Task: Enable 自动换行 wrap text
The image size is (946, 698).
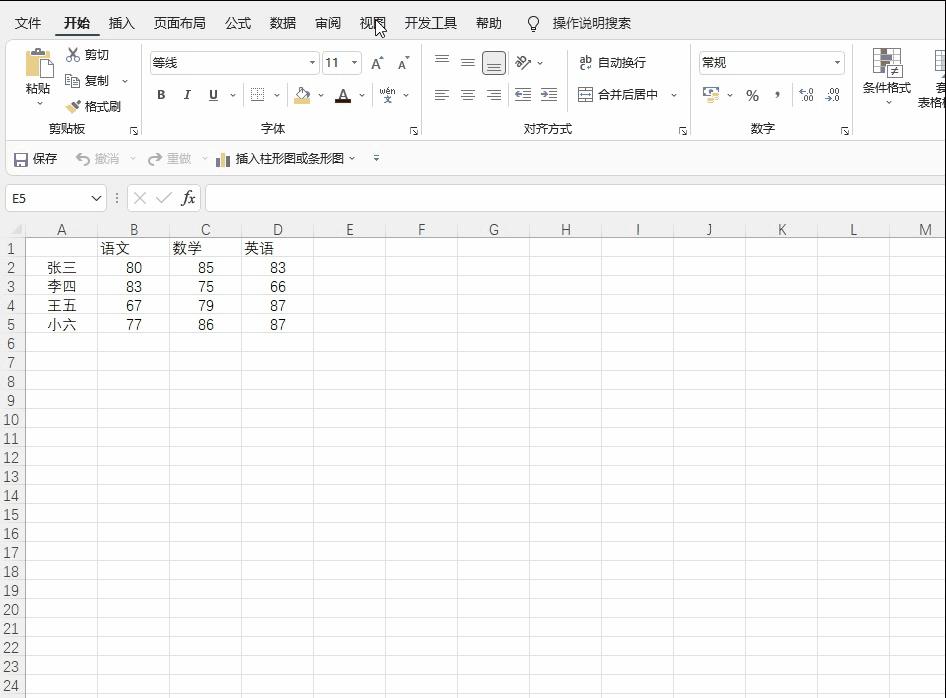Action: coord(611,62)
